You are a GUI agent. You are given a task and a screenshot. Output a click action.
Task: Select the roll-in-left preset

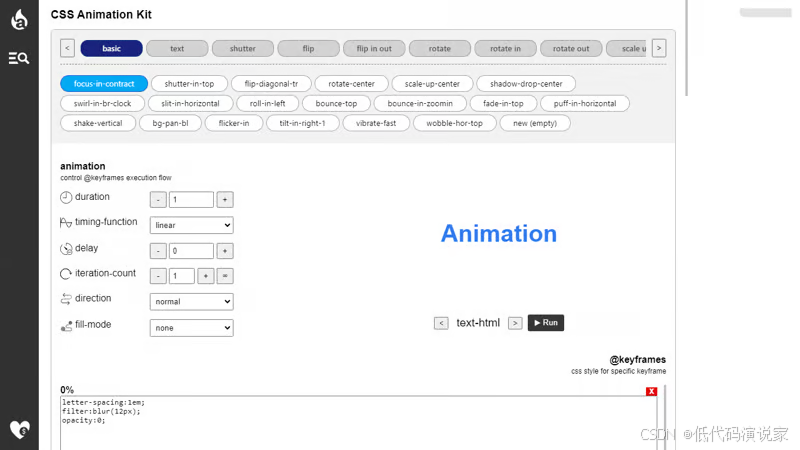(x=267, y=104)
